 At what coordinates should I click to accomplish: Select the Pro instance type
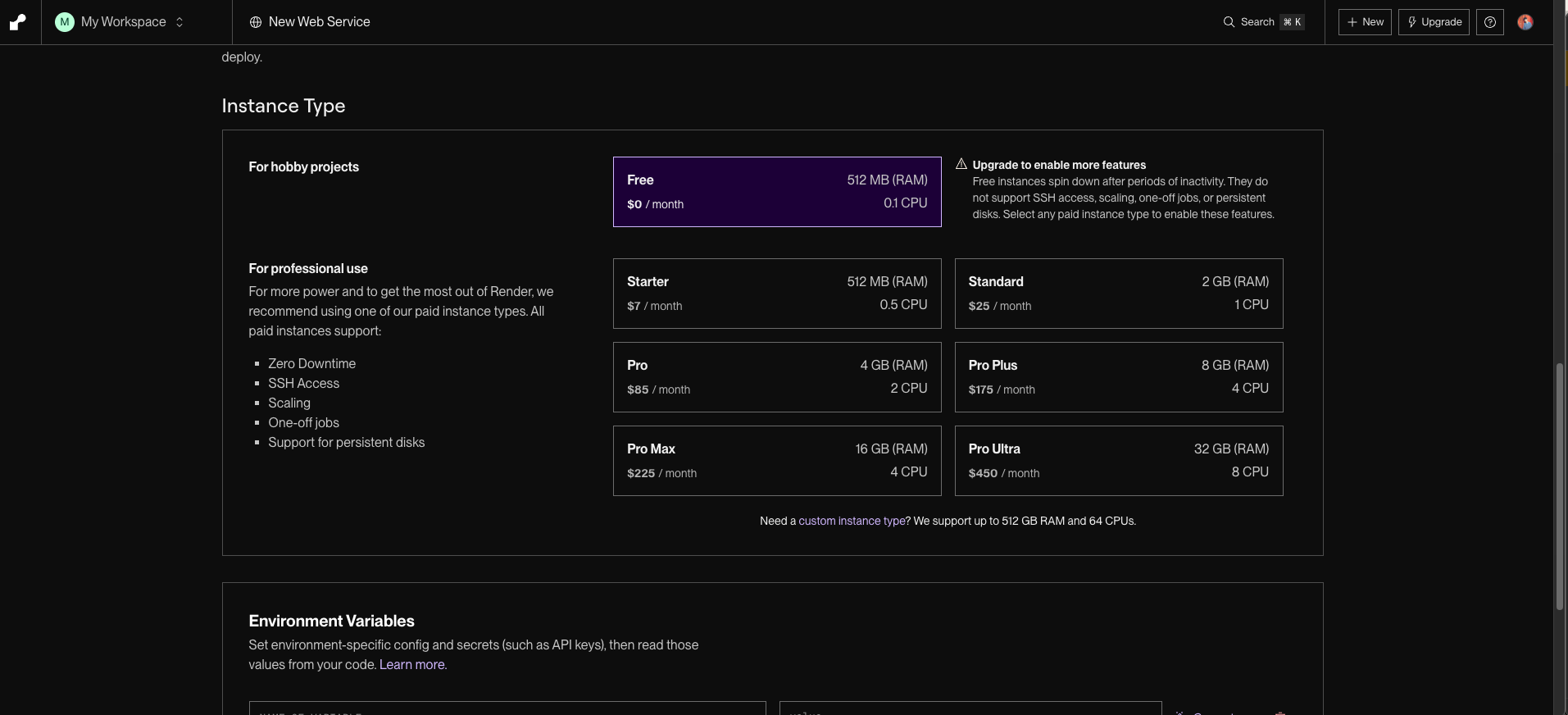[x=777, y=377]
